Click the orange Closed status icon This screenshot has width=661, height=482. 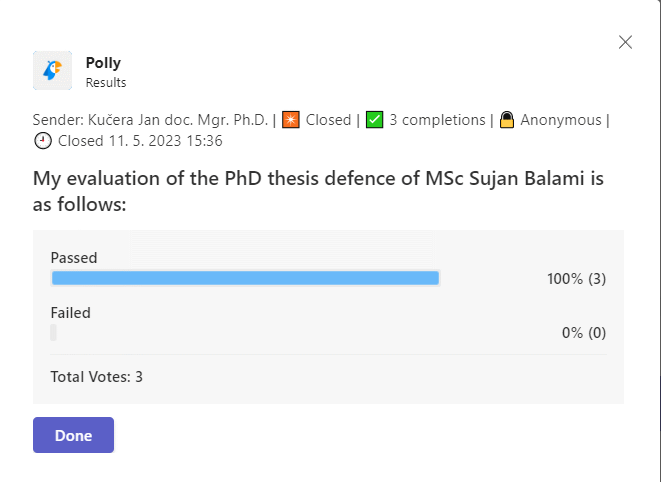tap(291, 120)
